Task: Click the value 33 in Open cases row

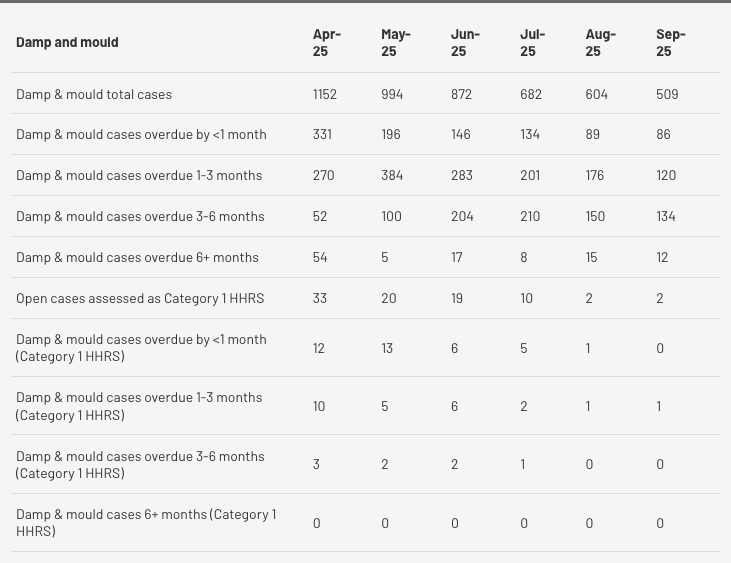Action: pos(320,298)
